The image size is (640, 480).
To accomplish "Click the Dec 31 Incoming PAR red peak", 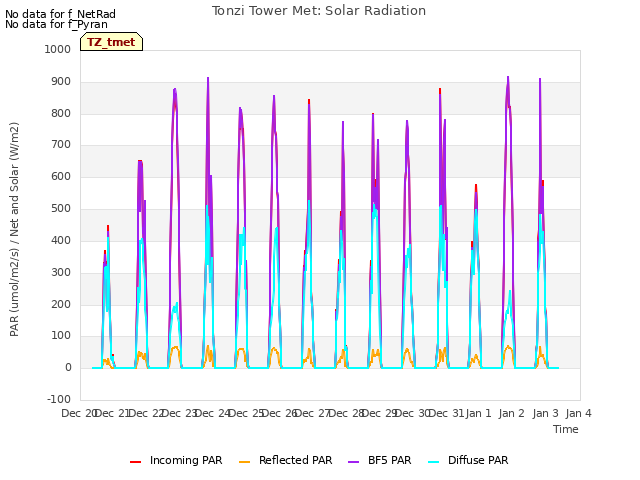I will (440, 89).
